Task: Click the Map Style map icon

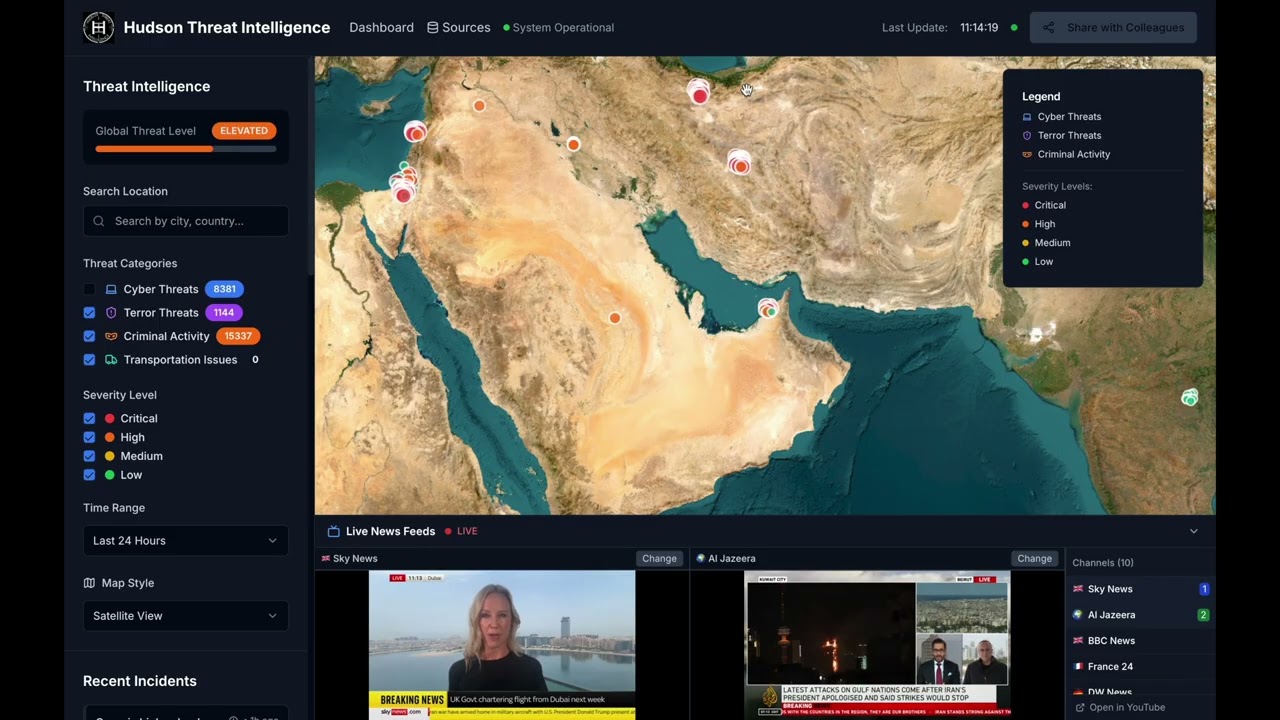Action: tap(89, 583)
